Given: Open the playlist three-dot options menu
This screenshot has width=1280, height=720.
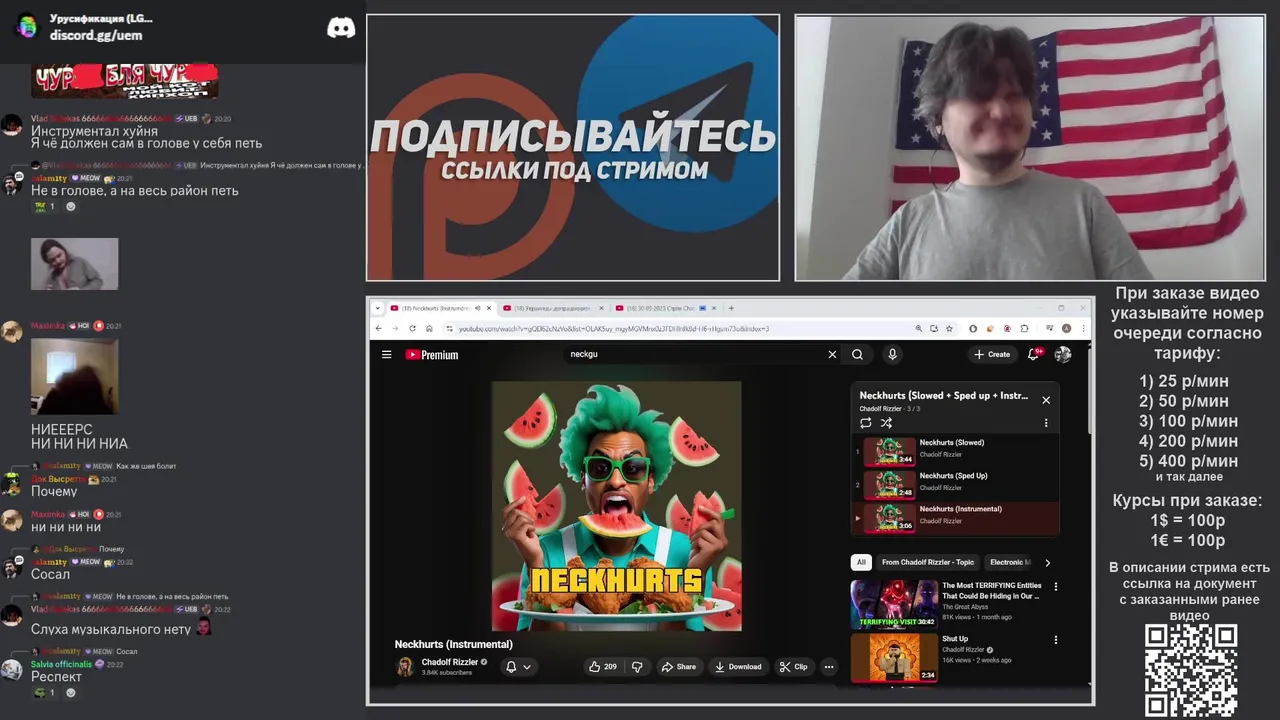Looking at the screenshot, I should coord(1046,423).
